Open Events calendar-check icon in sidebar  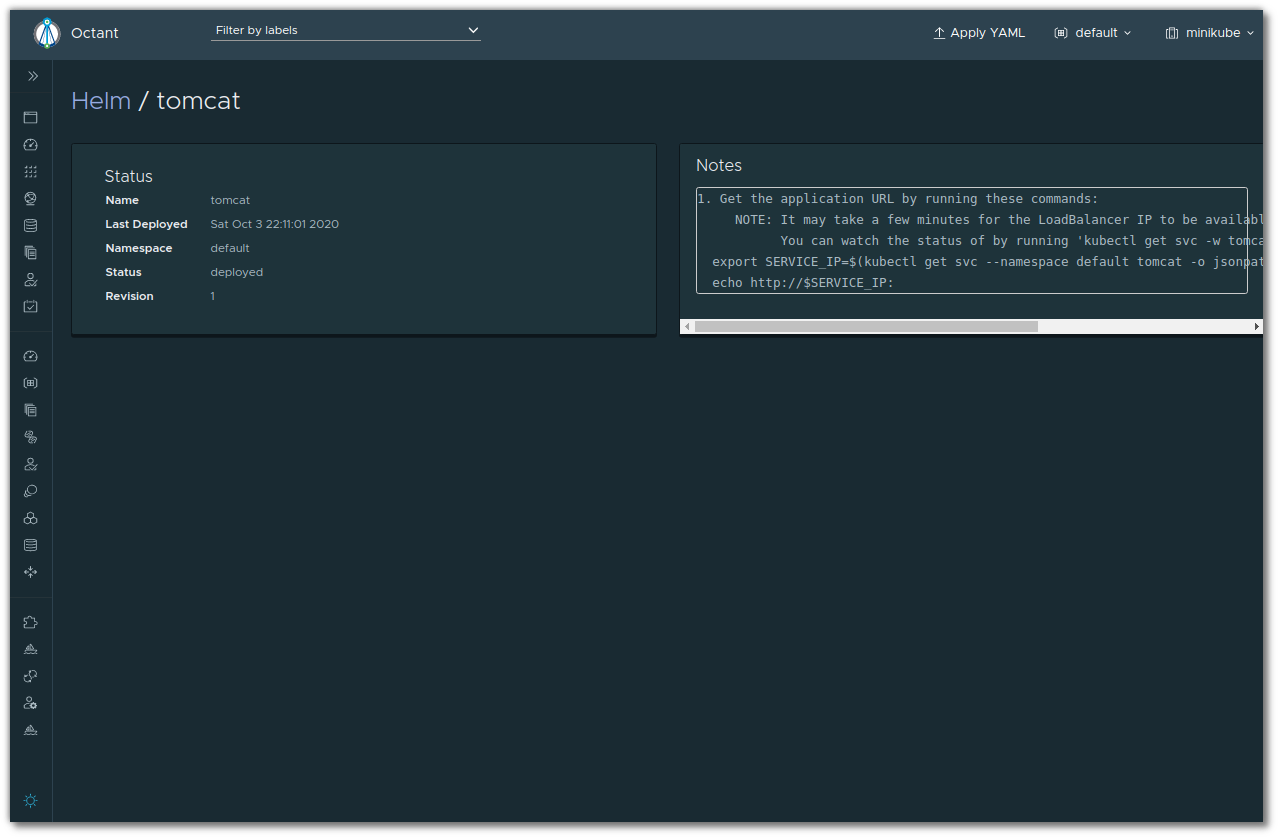pyautogui.click(x=31, y=307)
